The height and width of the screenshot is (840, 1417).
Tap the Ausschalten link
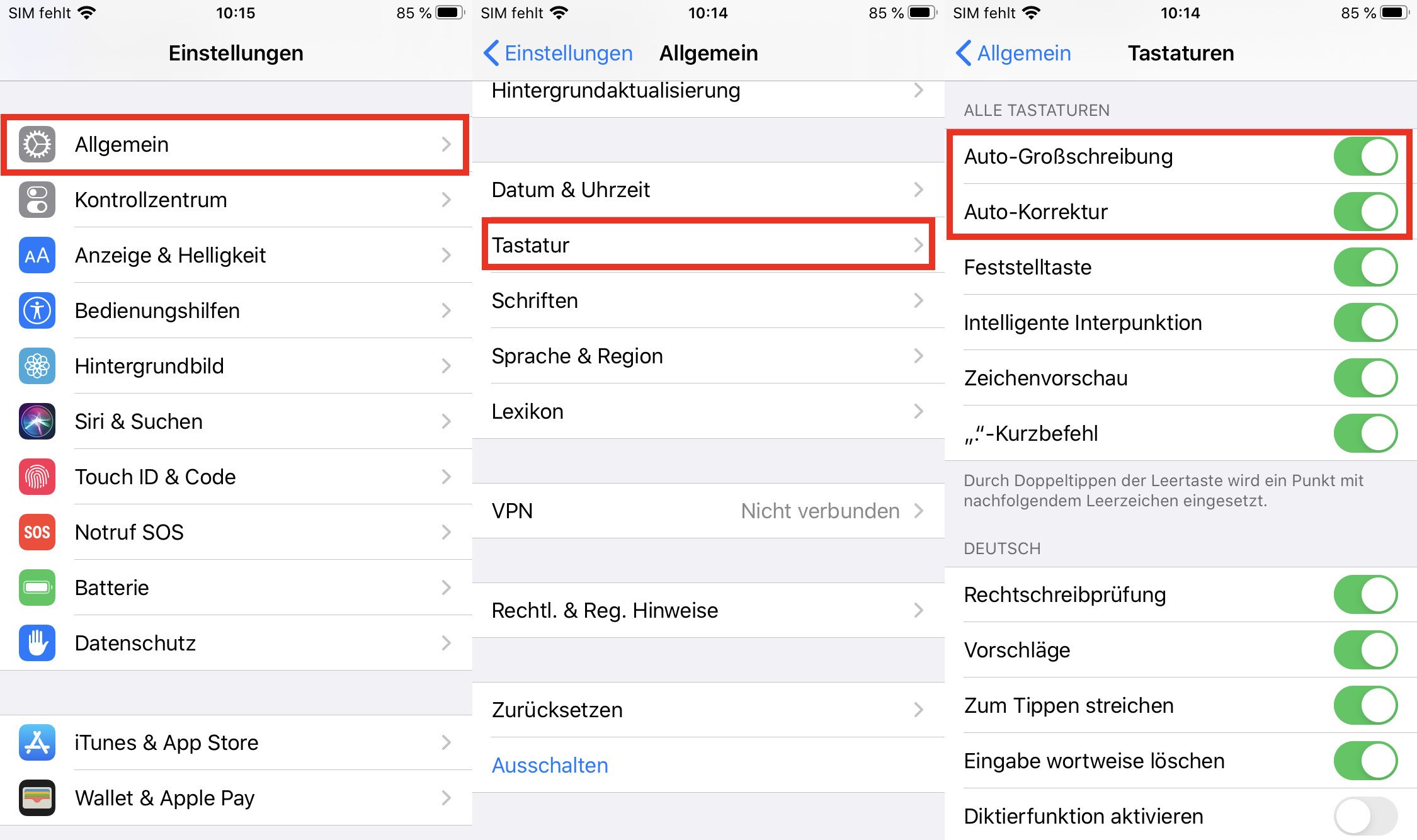[x=550, y=765]
